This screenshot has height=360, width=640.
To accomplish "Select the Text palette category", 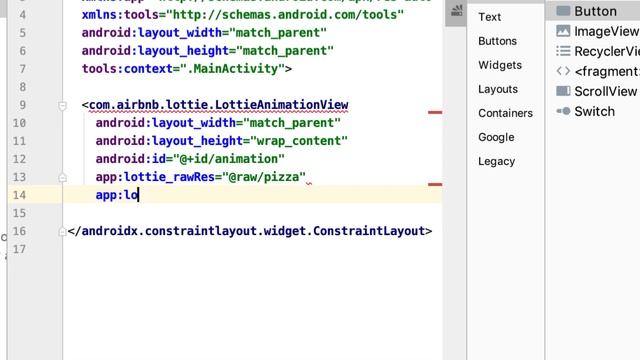I will click(x=489, y=17).
